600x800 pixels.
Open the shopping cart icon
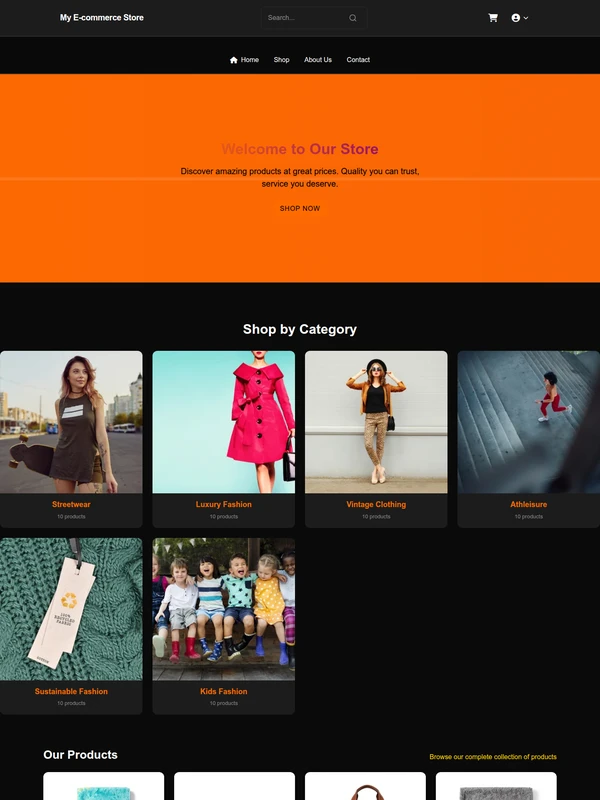(493, 18)
